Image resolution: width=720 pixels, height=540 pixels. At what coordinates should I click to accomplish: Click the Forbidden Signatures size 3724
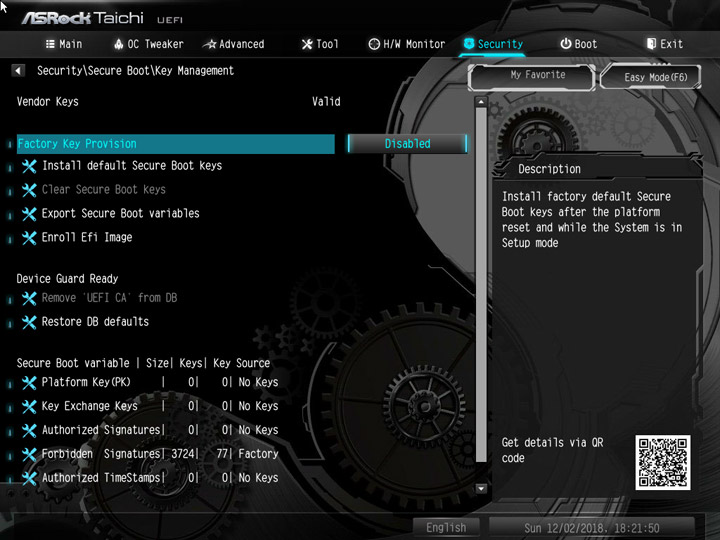(x=183, y=454)
